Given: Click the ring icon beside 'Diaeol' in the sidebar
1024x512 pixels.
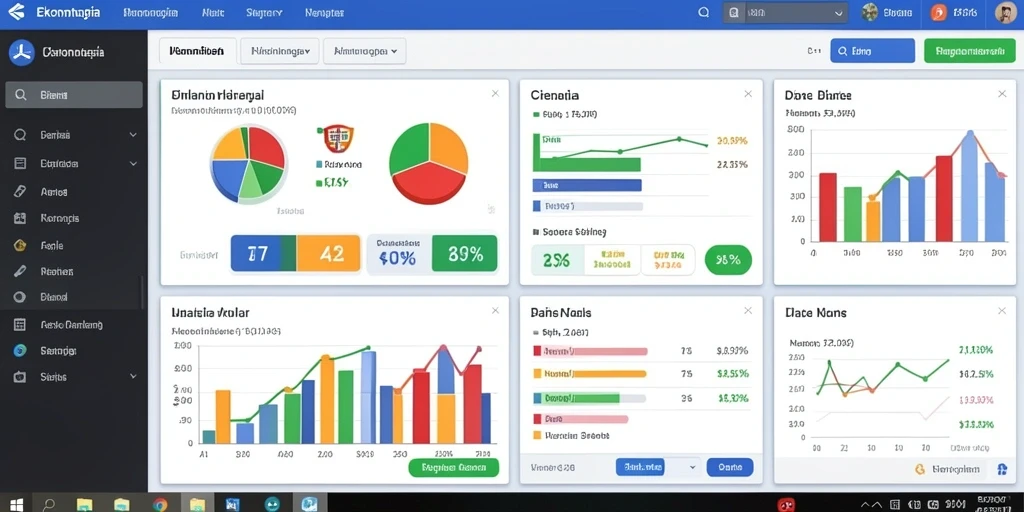Looking at the screenshot, I should point(20,297).
